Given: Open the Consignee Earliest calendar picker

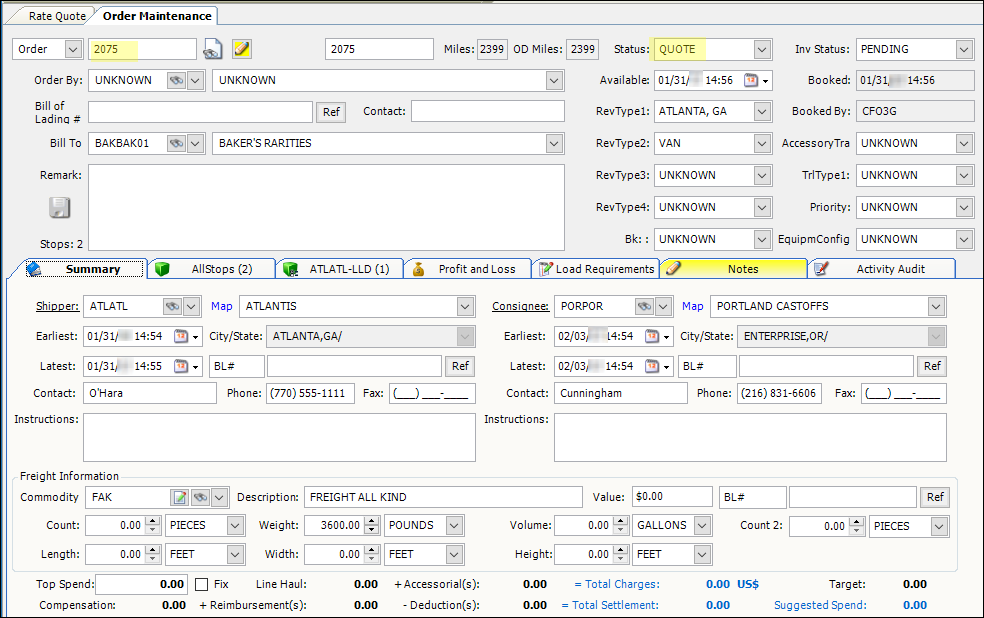Looking at the screenshot, I should click(654, 336).
